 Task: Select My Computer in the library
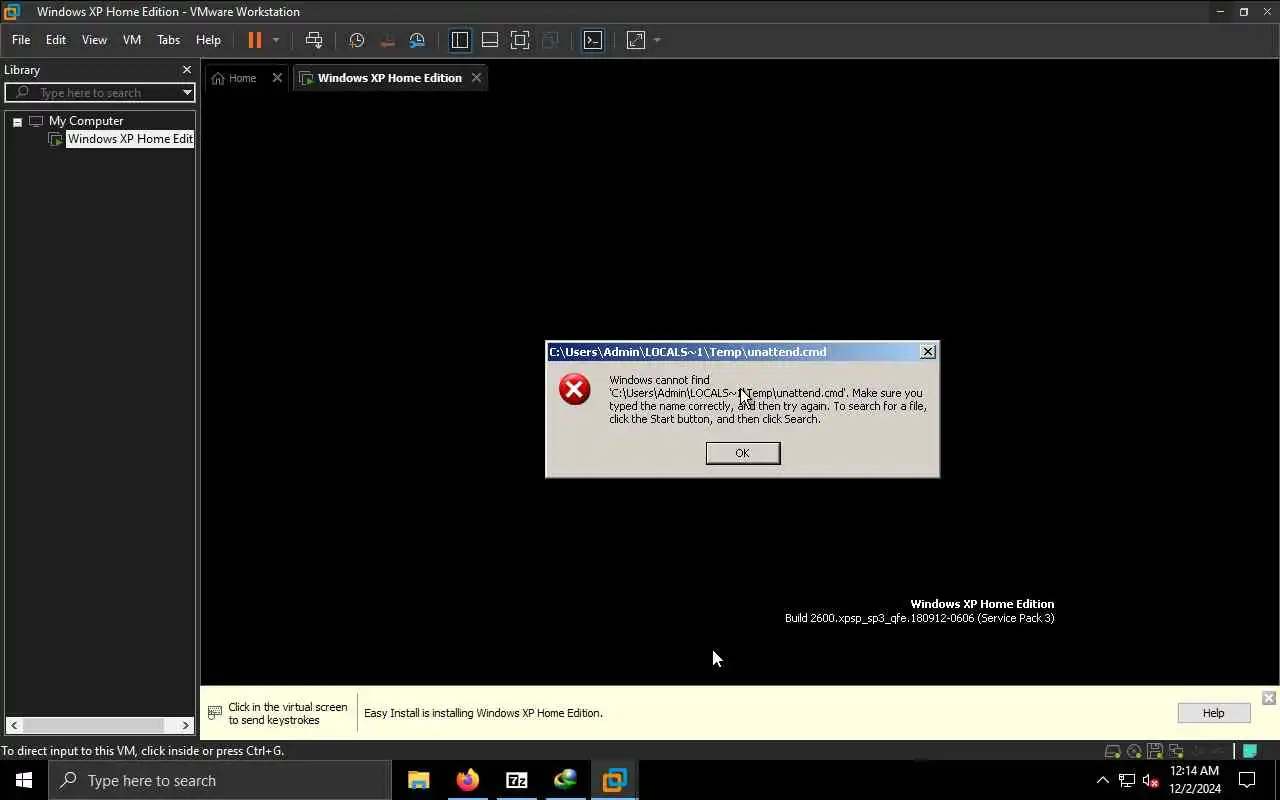pyautogui.click(x=86, y=121)
